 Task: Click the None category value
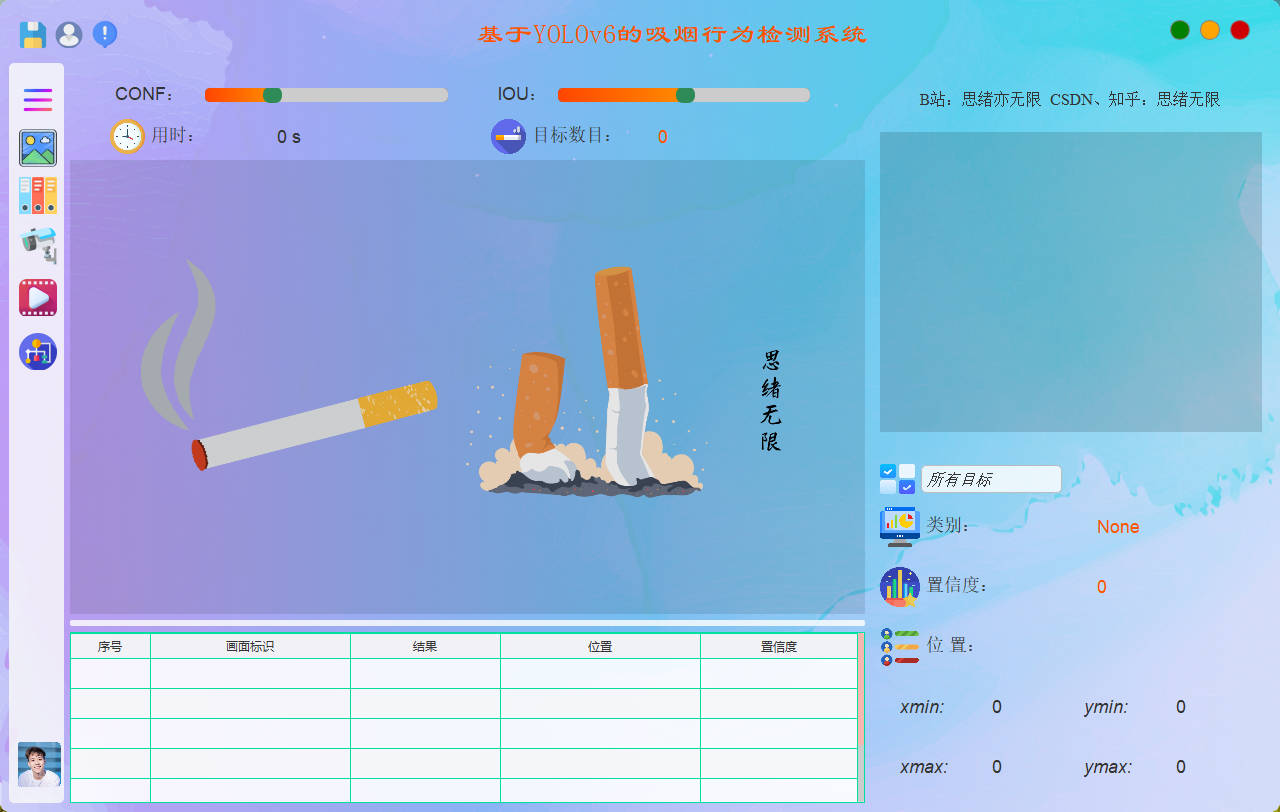click(x=1118, y=527)
